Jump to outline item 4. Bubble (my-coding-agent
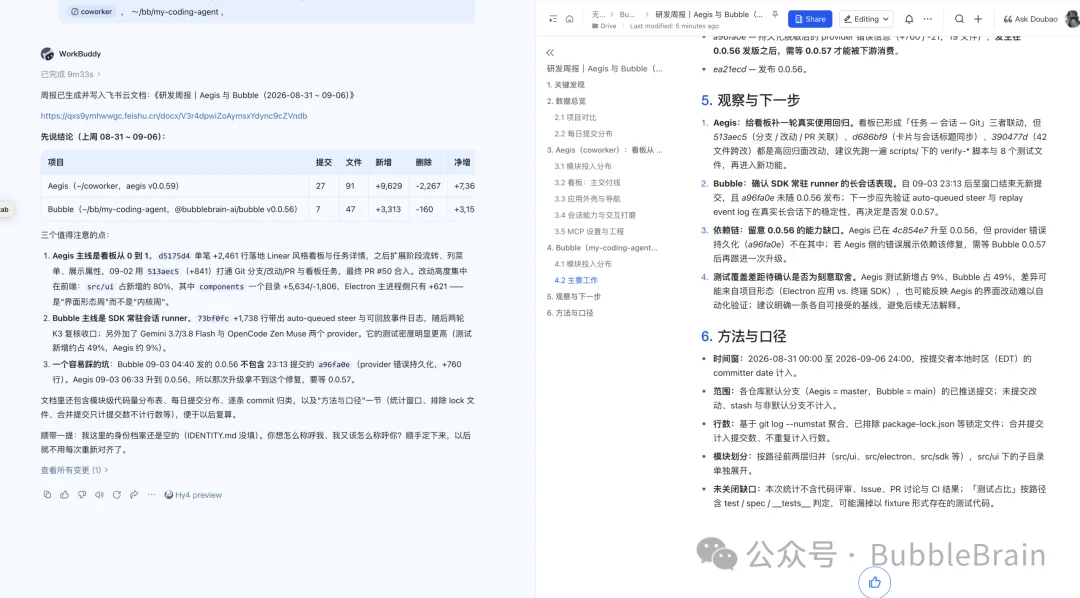The height and width of the screenshot is (598, 1080). pyautogui.click(x=603, y=248)
